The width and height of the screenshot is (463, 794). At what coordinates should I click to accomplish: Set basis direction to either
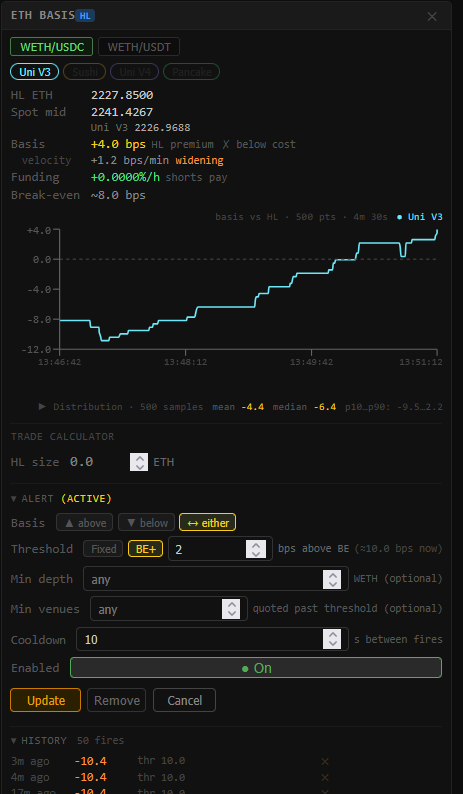click(x=208, y=523)
